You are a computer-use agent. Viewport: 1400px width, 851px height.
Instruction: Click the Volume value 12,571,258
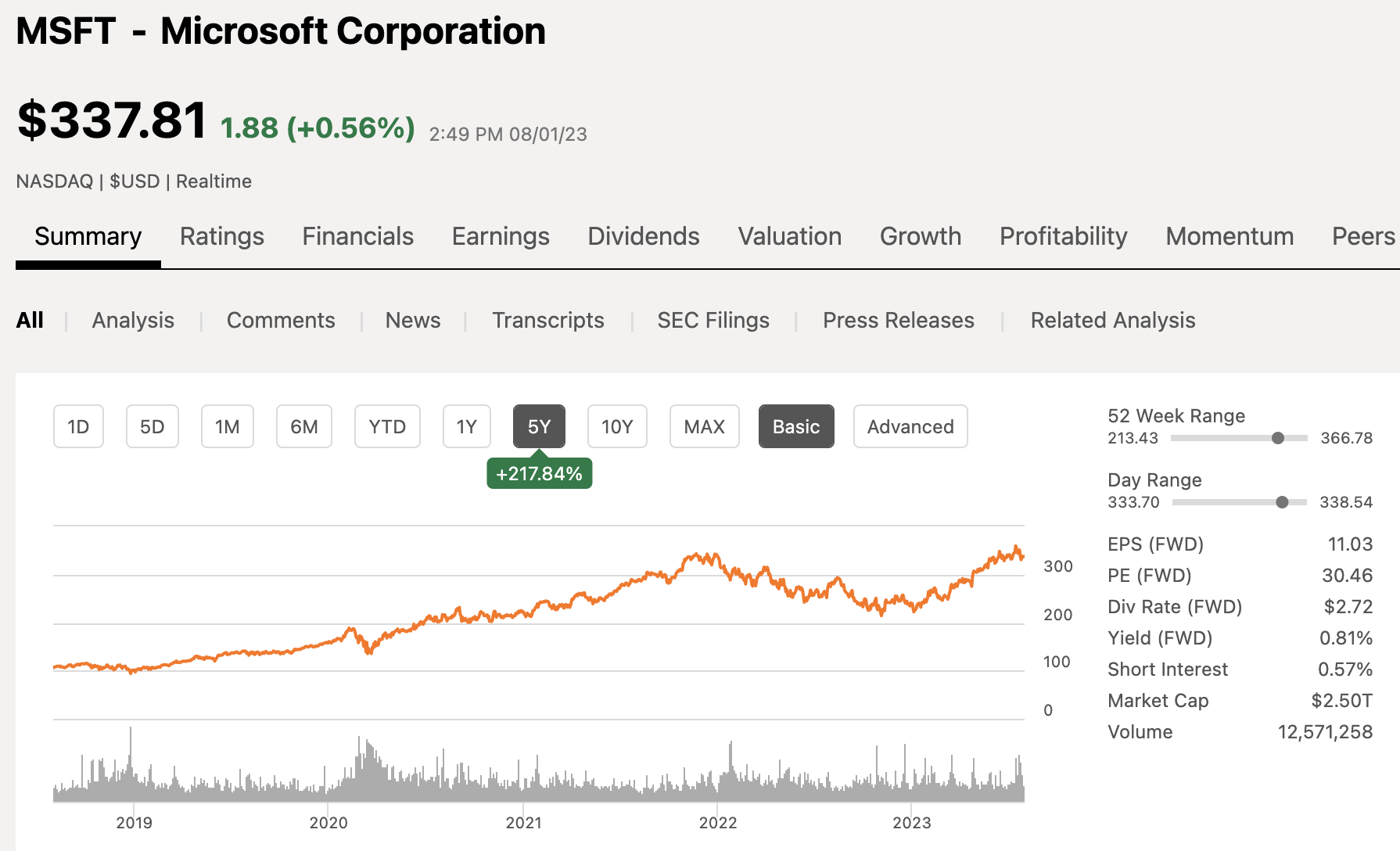[1325, 732]
